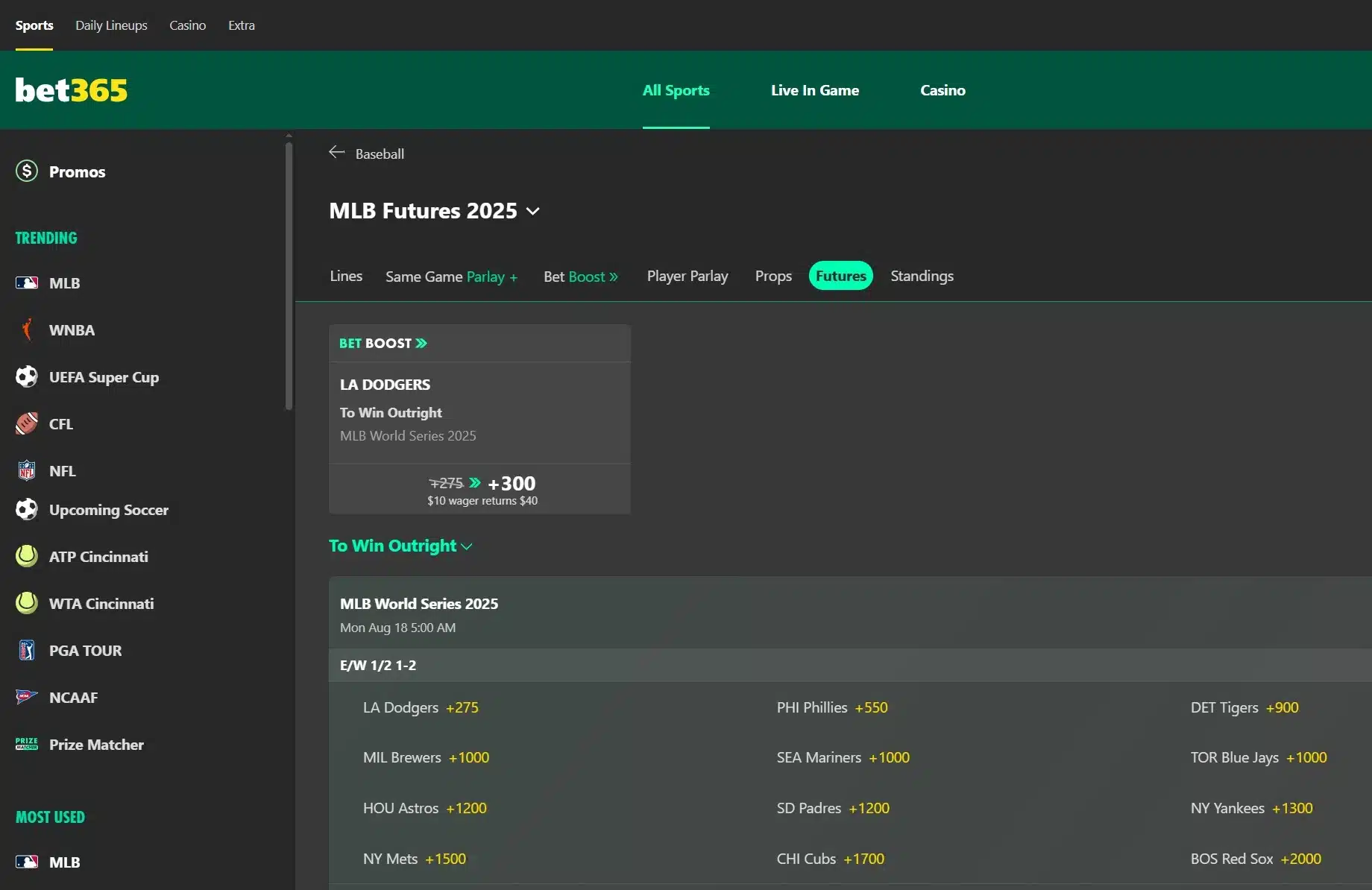Click the back arrow next to Baseball

pyautogui.click(x=337, y=152)
